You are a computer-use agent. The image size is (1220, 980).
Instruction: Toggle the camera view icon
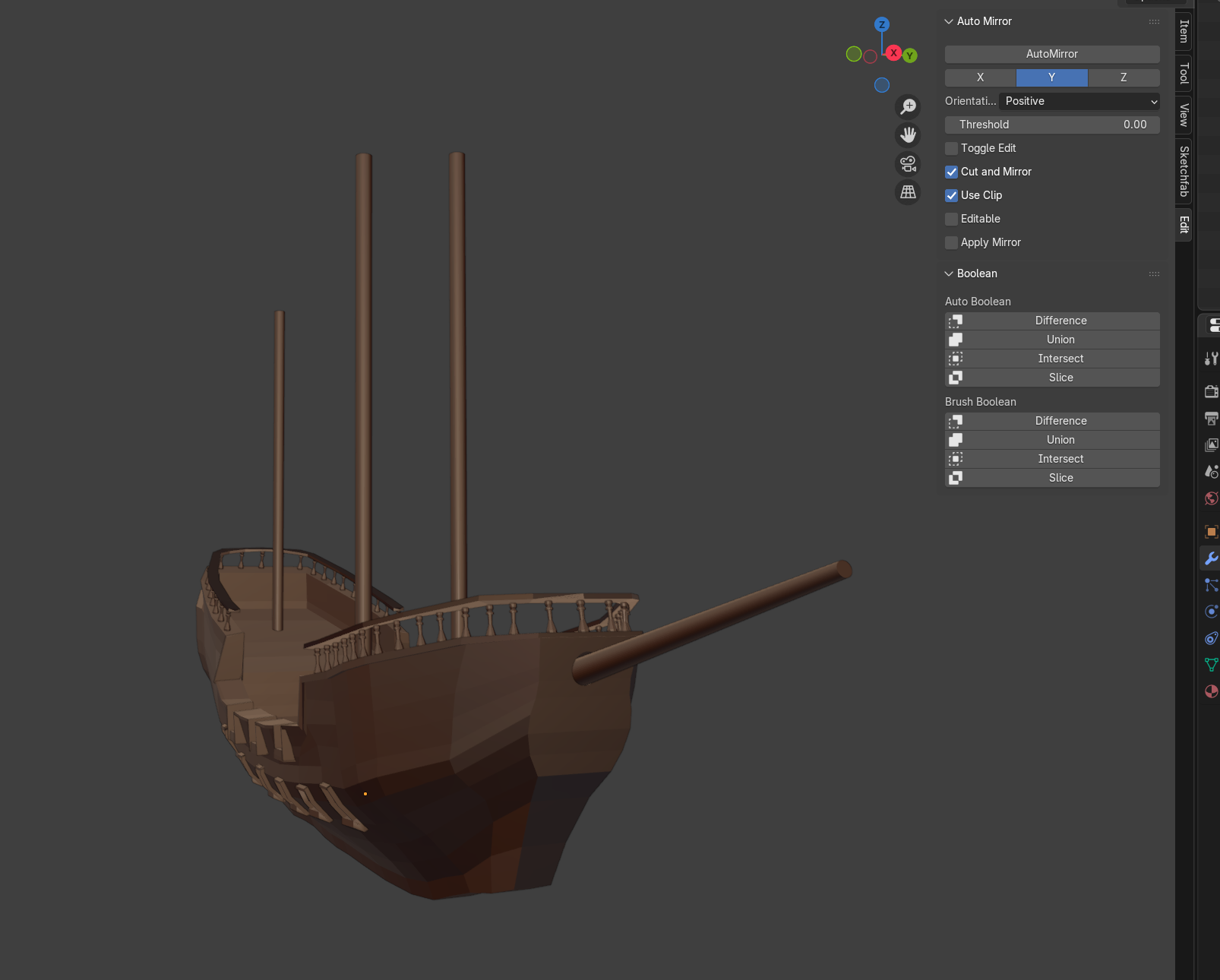click(x=908, y=163)
